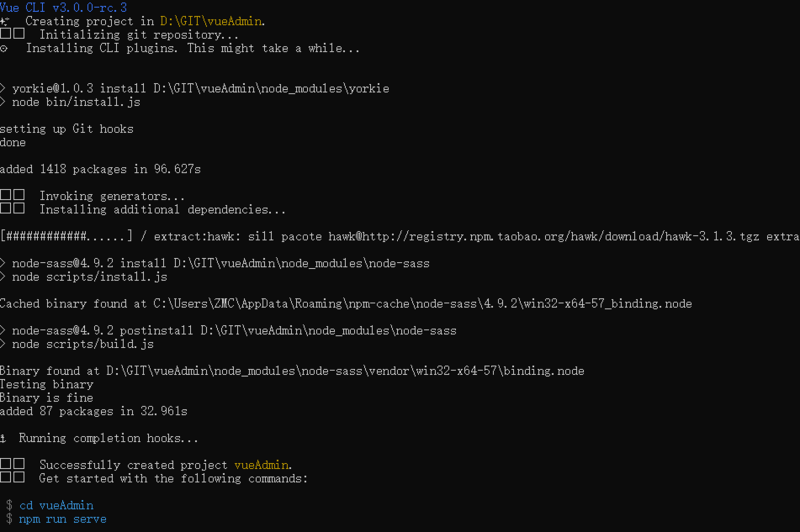Click the "Vue CLI v3.0.0-rc.3" header text
The image size is (800, 532).
coord(63,7)
